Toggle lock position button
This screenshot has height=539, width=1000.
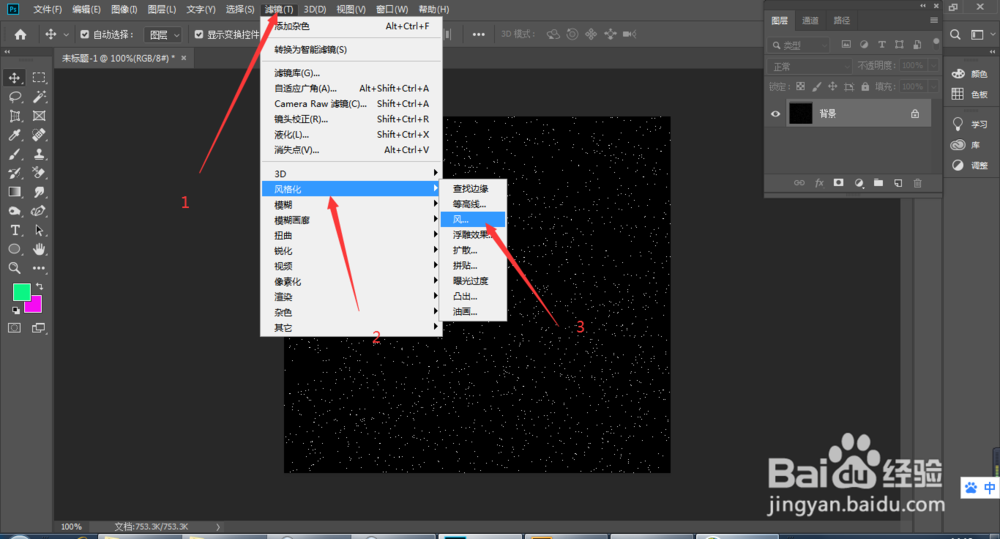click(832, 87)
